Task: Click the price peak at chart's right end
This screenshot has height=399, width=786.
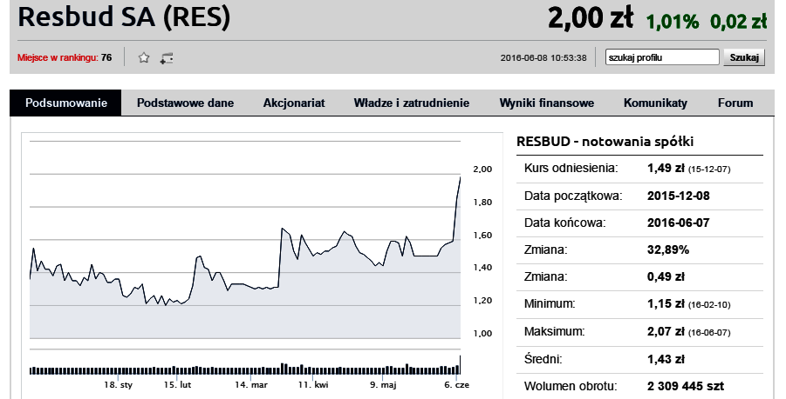Action: [460, 177]
